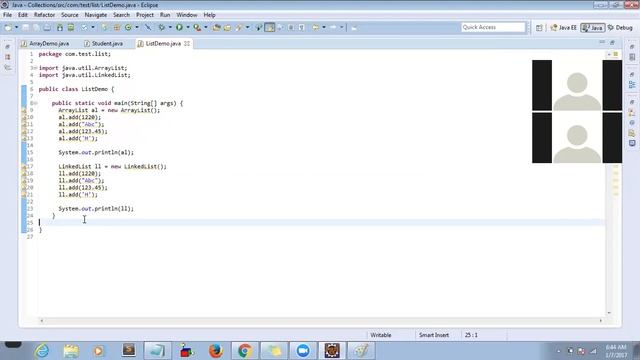The image size is (640, 360).
Task: Click the Save toolbar icon
Action: tap(26, 27)
